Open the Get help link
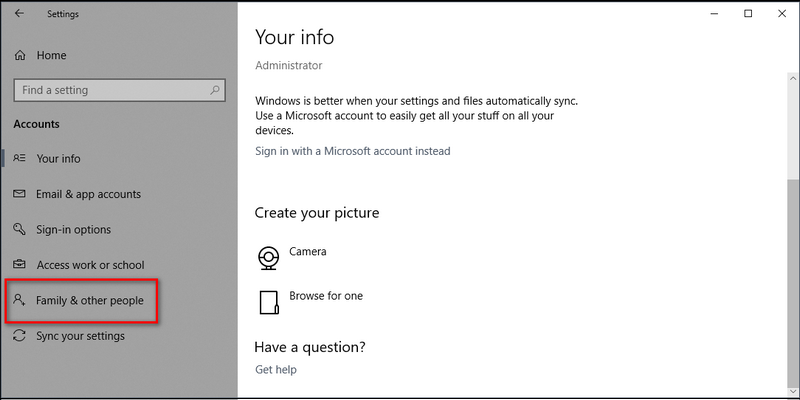The width and height of the screenshot is (800, 400). tap(275, 370)
